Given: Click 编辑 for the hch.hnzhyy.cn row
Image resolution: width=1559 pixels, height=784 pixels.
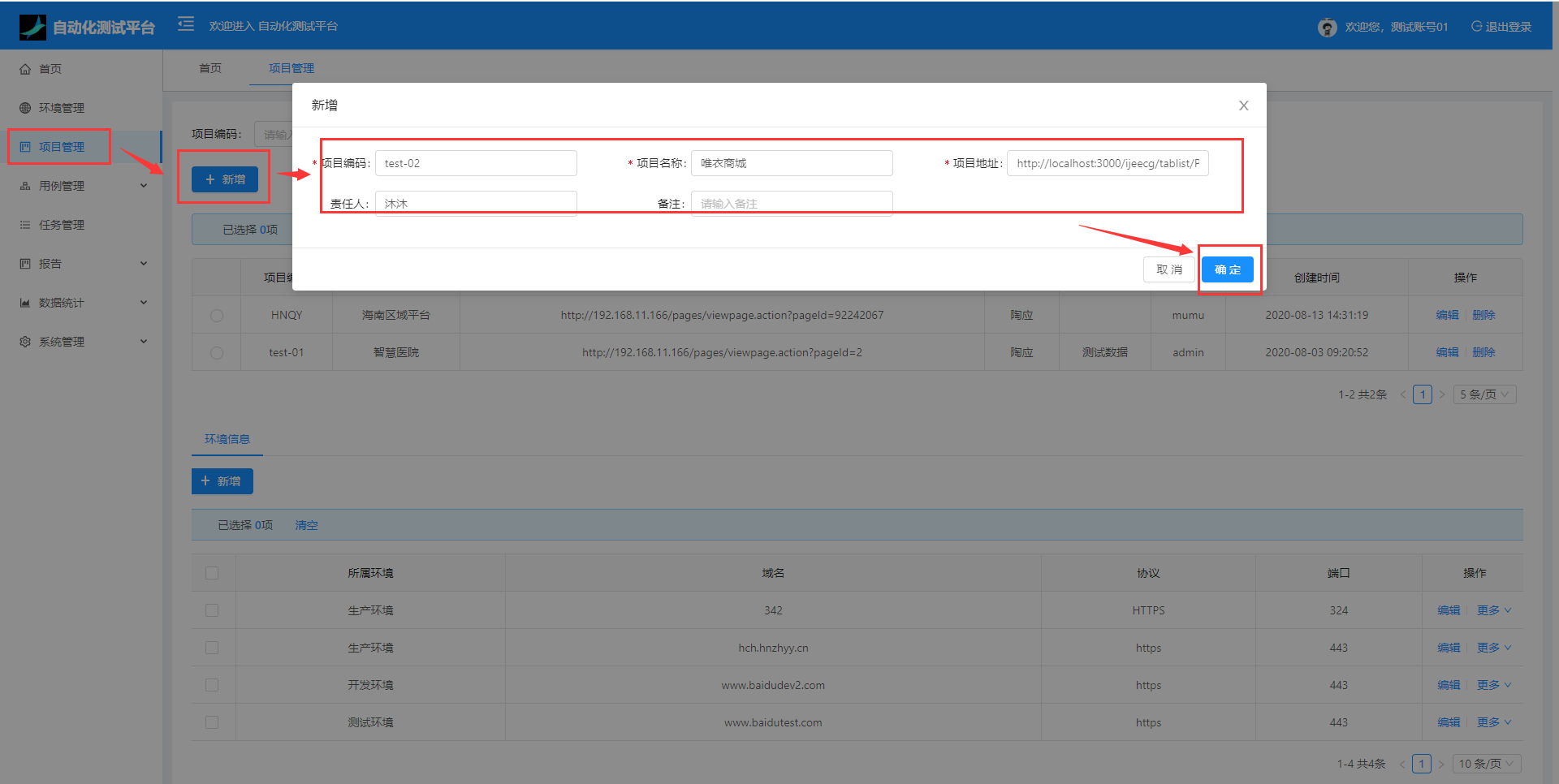Looking at the screenshot, I should tap(1449, 648).
